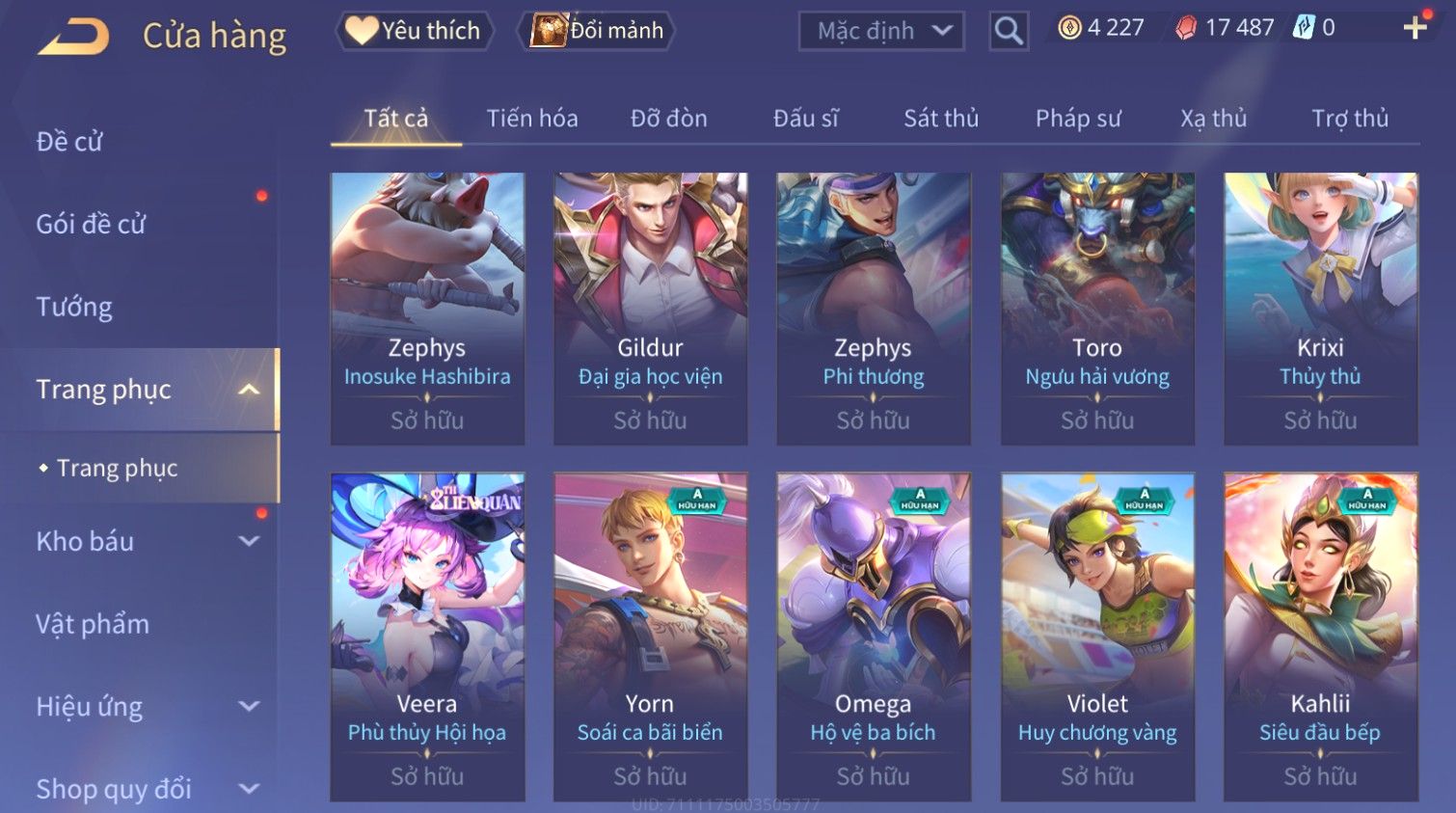This screenshot has width=1456, height=813.
Task: Open Đổi mảnh chest icon
Action: [x=549, y=31]
